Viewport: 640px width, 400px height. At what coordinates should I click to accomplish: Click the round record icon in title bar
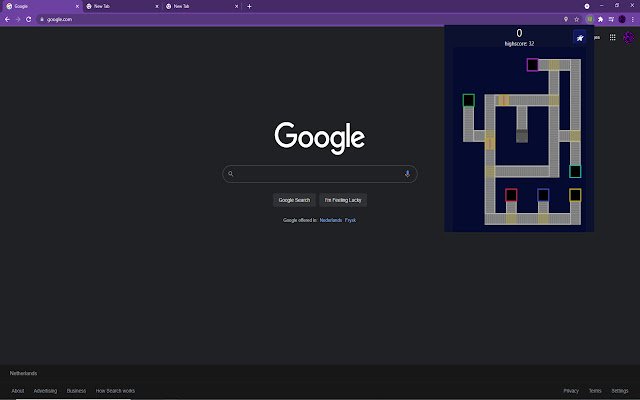587,6
